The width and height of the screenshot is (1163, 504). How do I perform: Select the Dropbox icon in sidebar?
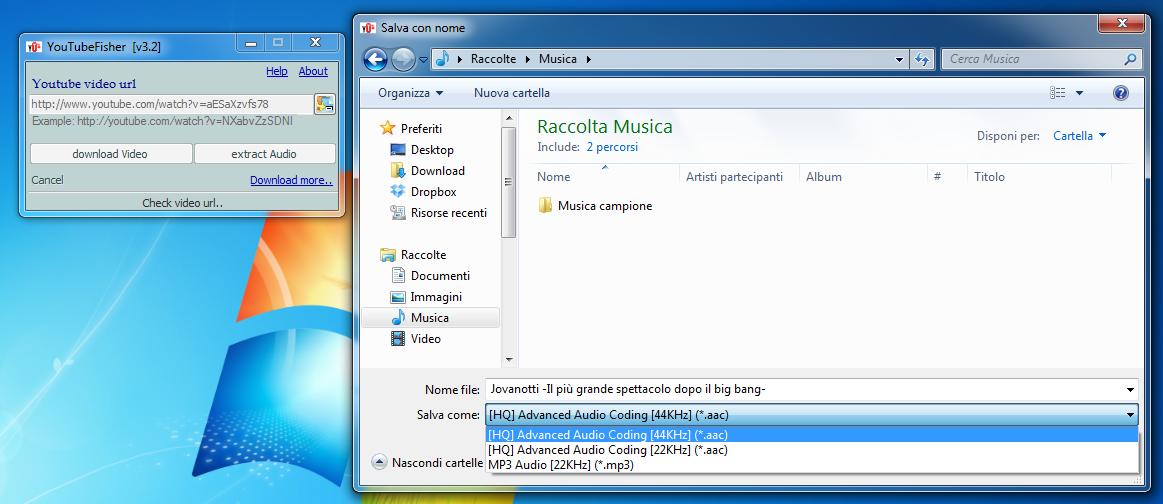[398, 191]
